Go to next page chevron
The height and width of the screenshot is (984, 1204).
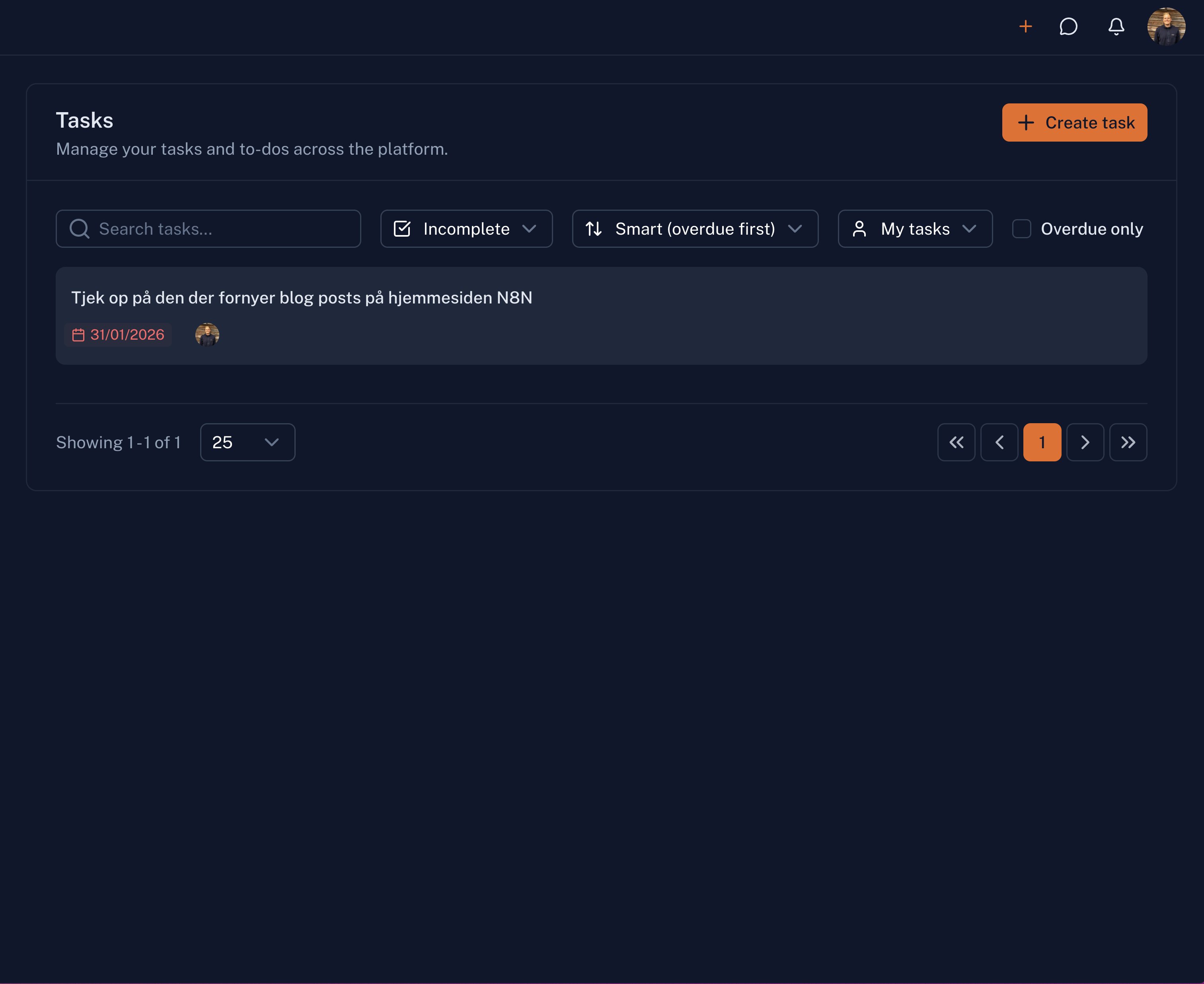(x=1085, y=442)
